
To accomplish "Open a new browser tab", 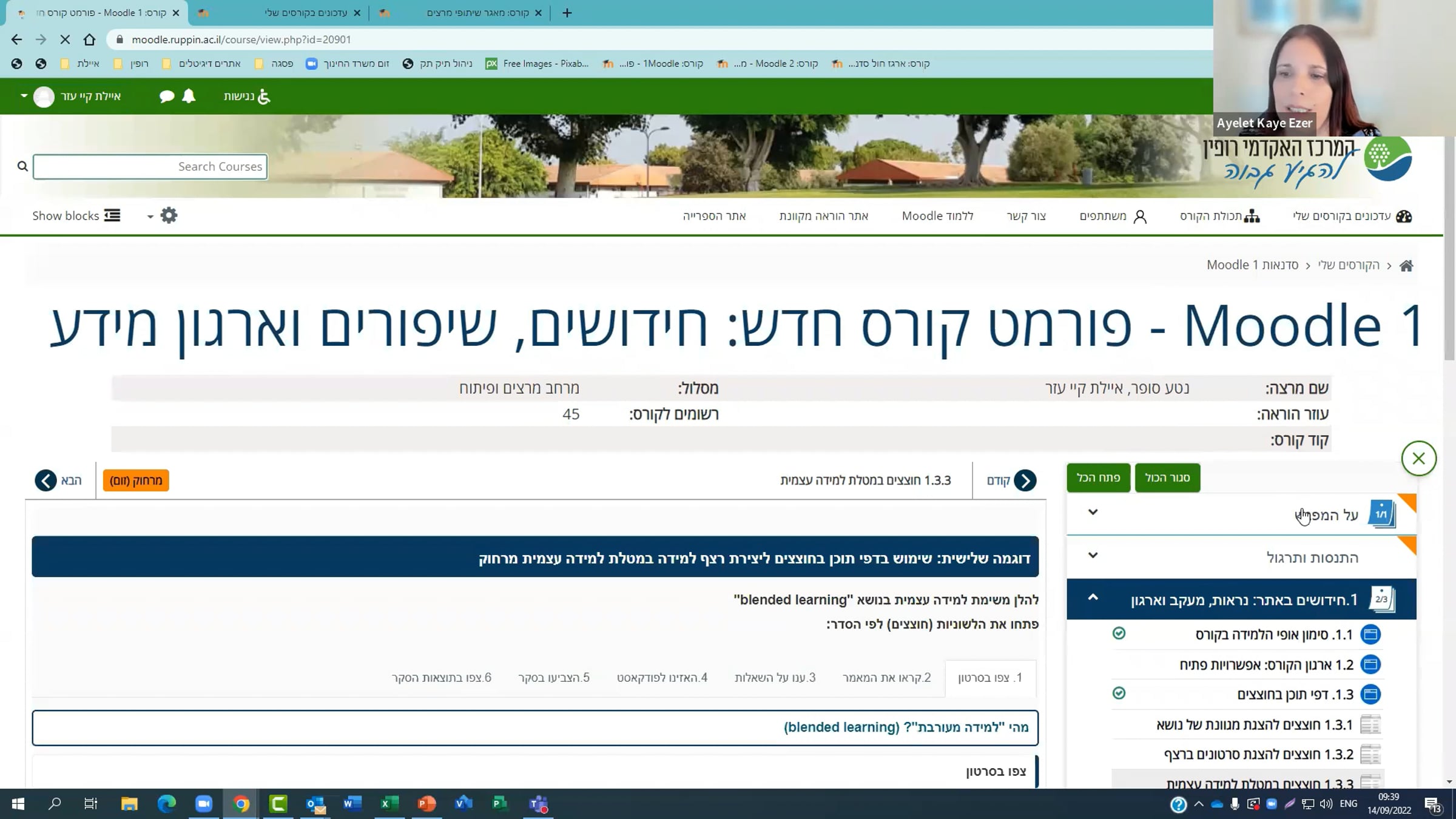I will click(567, 13).
